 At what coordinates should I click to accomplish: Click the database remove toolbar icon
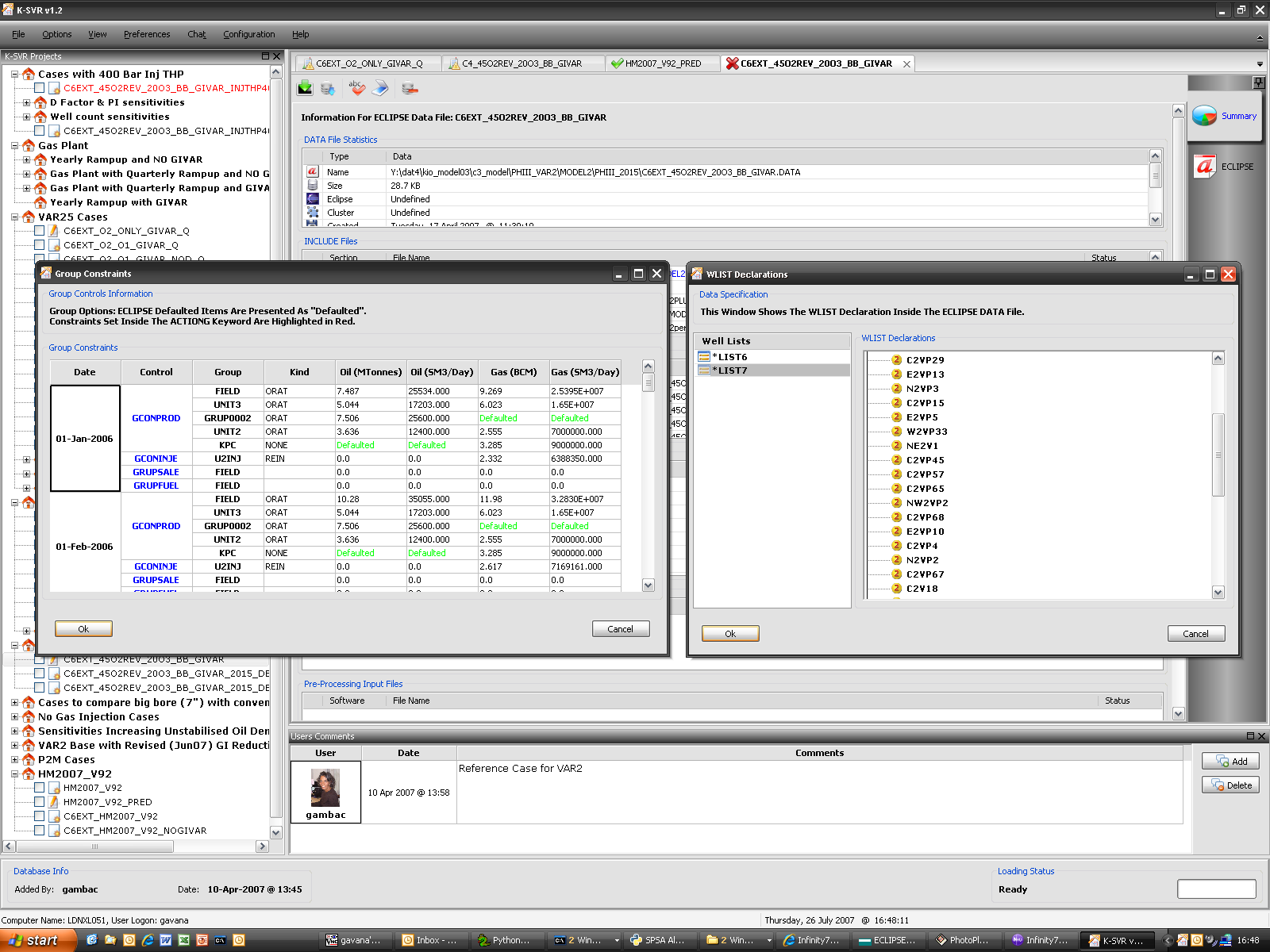[410, 88]
